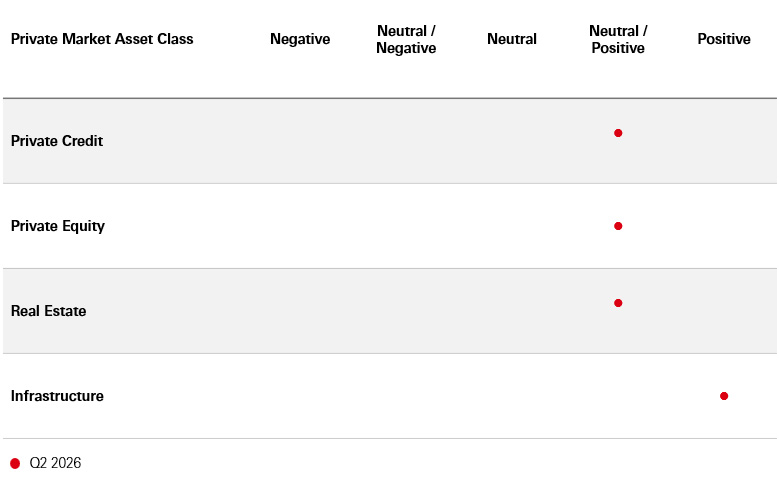
Task: Click the Neutral / Negative column header
Action: (406, 40)
